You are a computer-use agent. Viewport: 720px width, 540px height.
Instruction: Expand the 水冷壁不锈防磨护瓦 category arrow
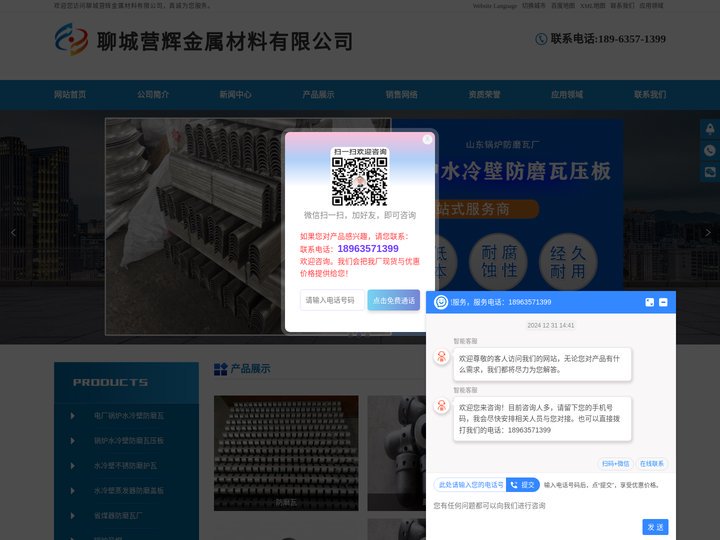[73, 466]
